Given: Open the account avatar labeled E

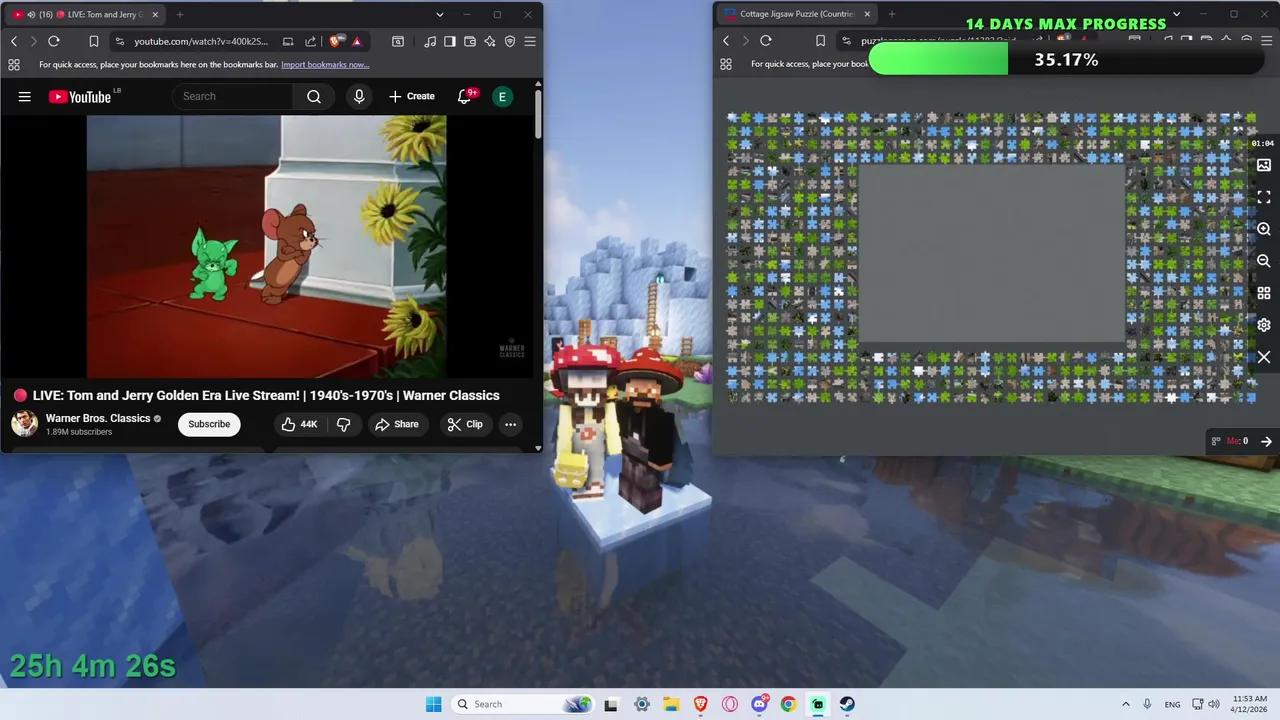Looking at the screenshot, I should 502,96.
